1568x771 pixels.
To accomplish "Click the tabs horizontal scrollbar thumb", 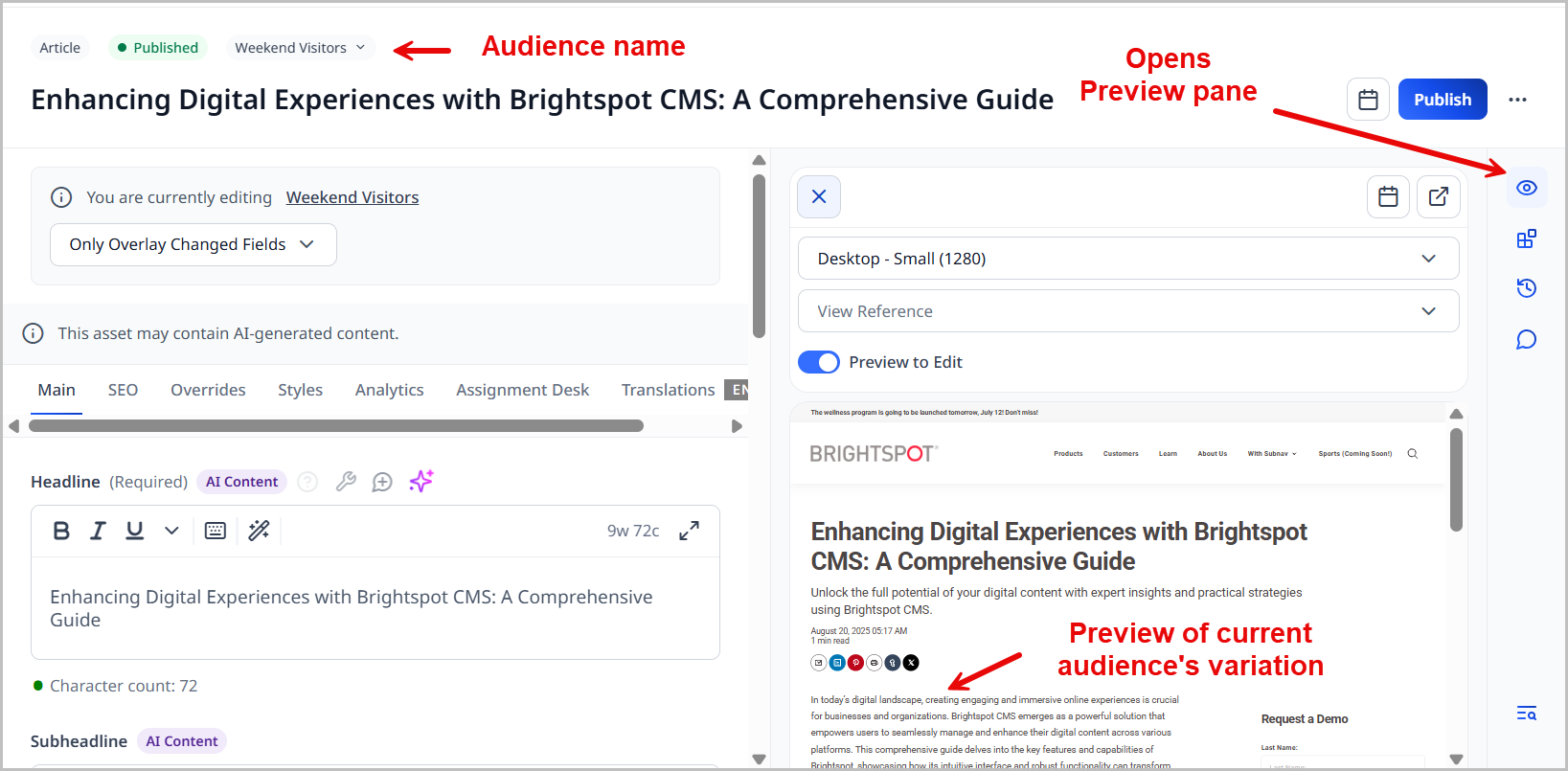I will pos(336,426).
